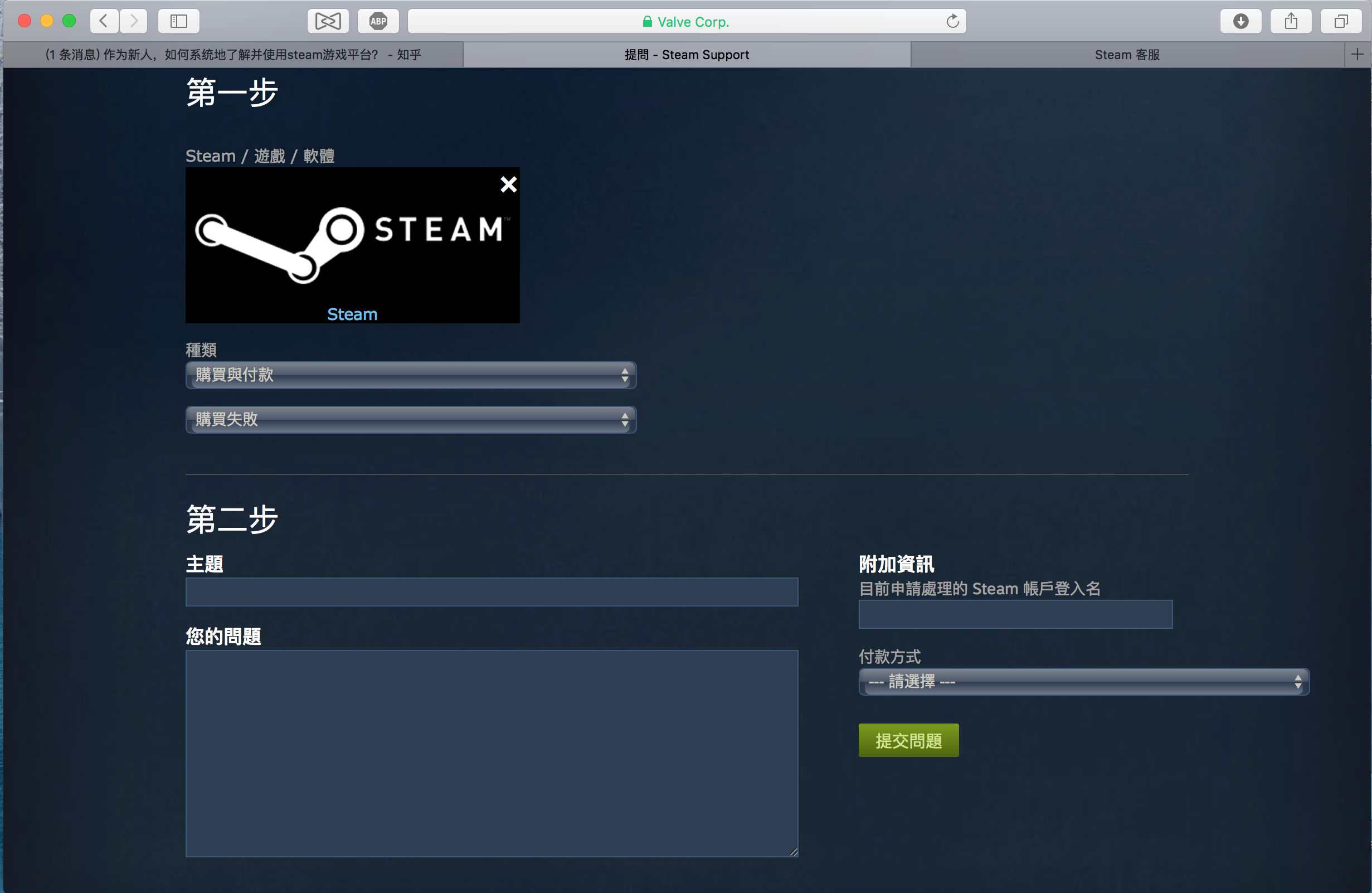
Task: Click the Back navigation arrow in Safari toolbar
Action: 104,21
